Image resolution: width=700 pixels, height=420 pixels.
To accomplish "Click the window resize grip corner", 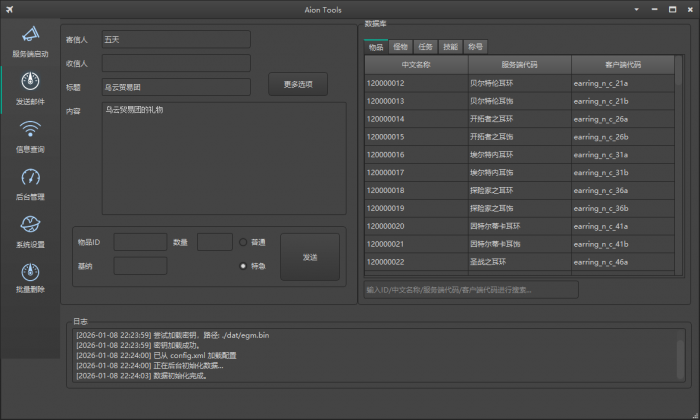I will [x=695, y=415].
